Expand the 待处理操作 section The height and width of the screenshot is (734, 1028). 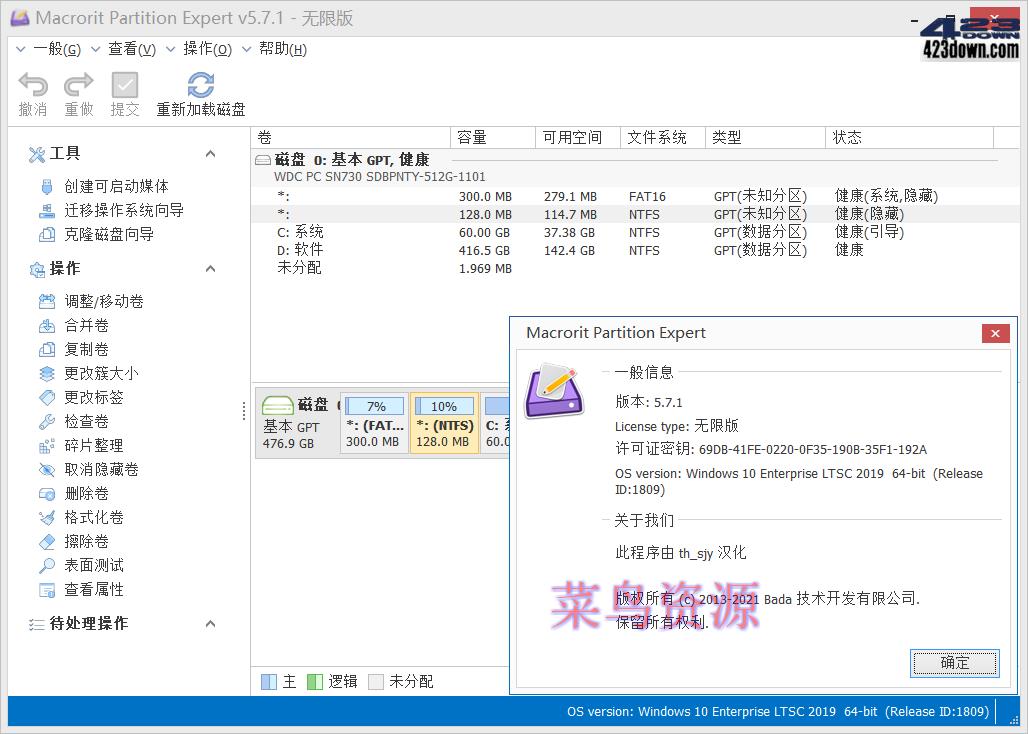210,623
